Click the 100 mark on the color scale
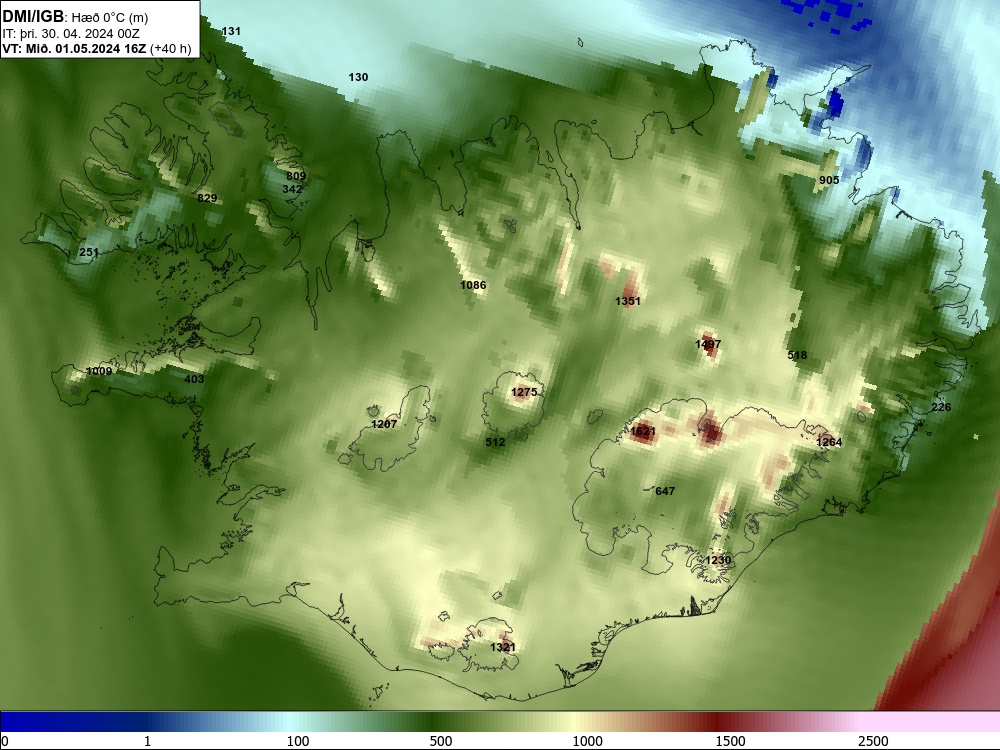Image resolution: width=1000 pixels, height=750 pixels. click(x=298, y=741)
